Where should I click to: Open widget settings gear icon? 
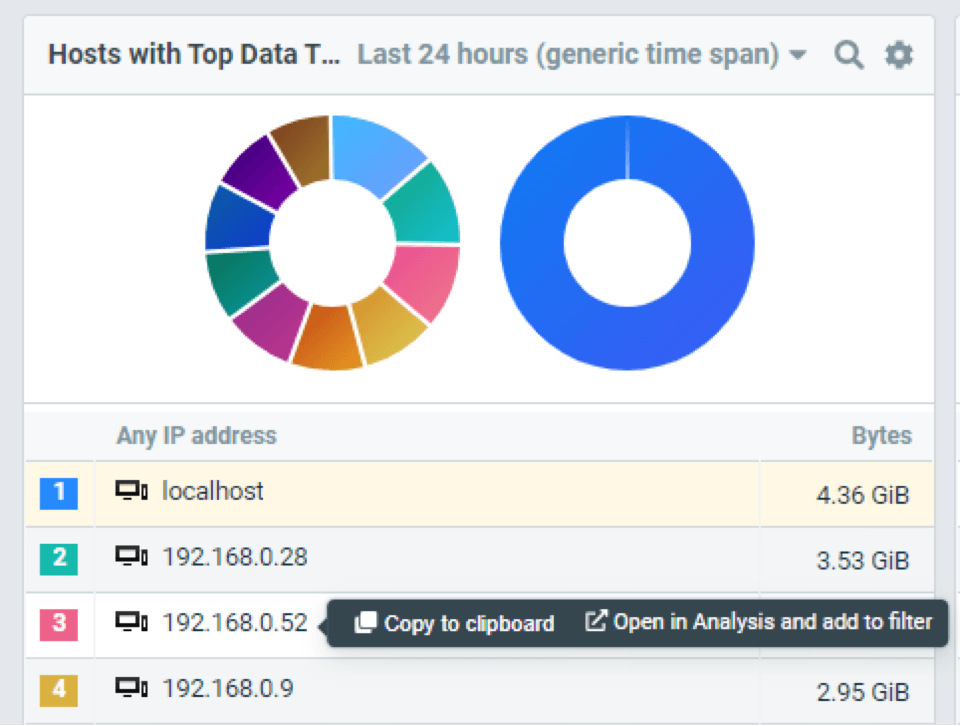pyautogui.click(x=899, y=55)
